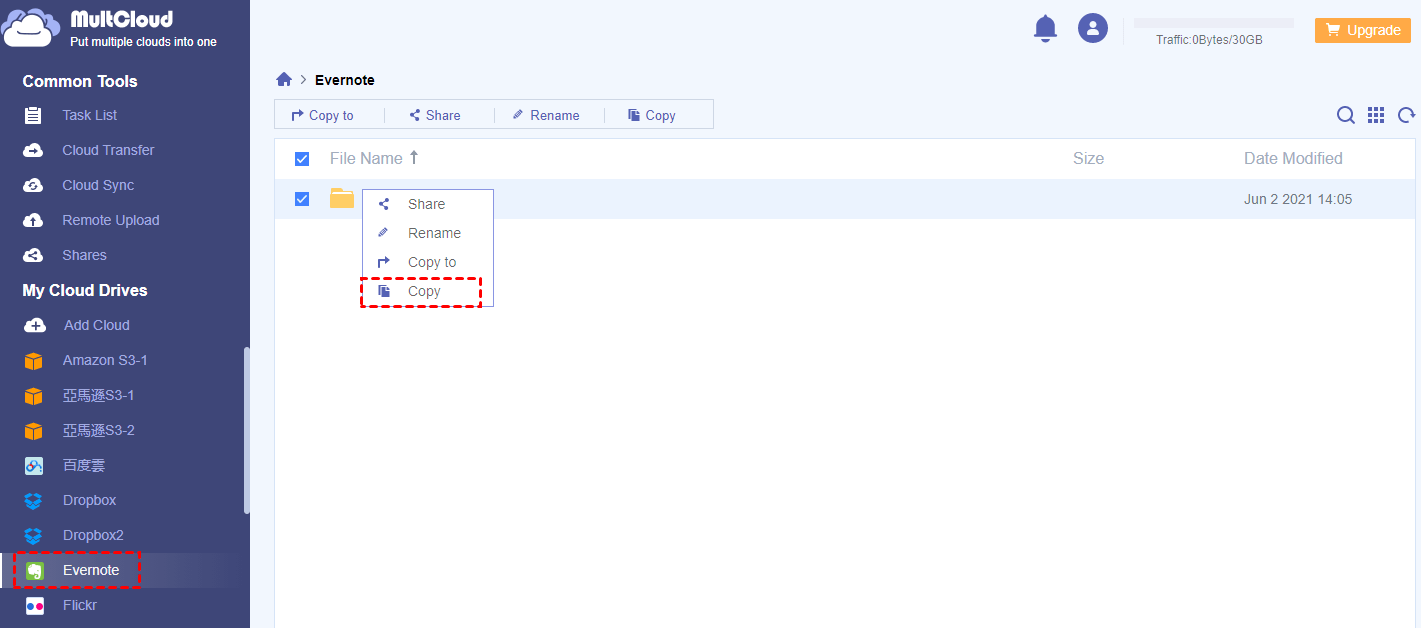The width and height of the screenshot is (1421, 628).
Task: Open 亞馬遜S3-1 drive
Action: (x=98, y=395)
